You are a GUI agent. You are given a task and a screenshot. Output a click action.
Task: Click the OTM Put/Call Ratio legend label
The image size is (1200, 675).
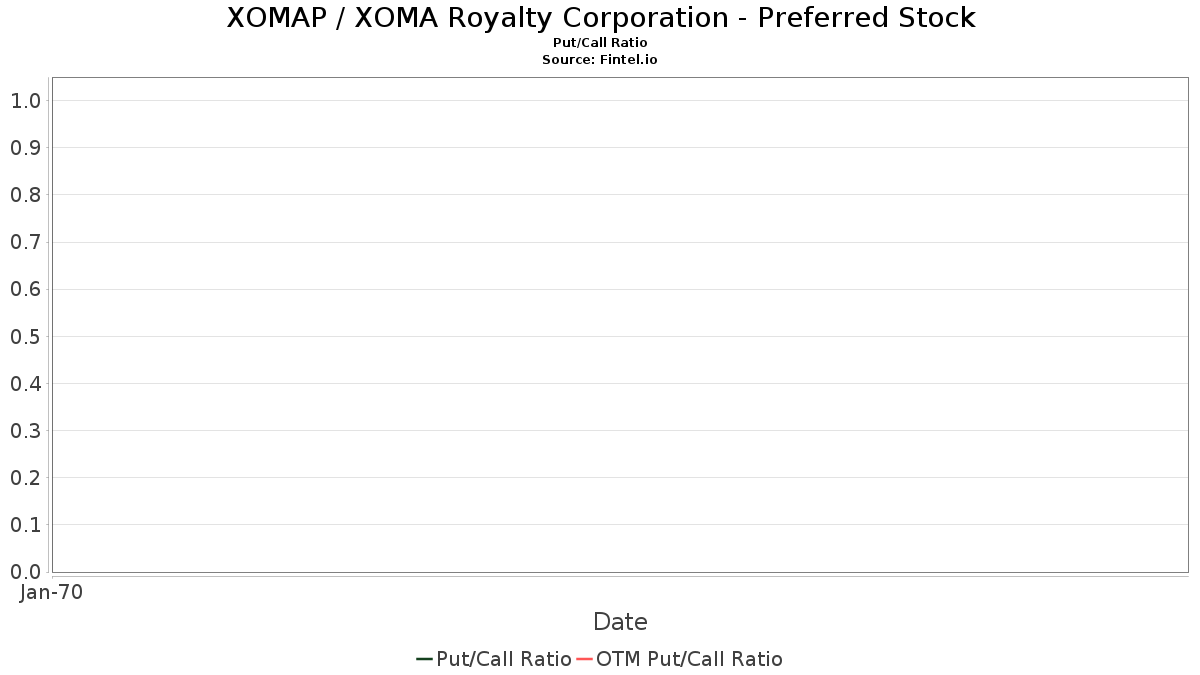pyautogui.click(x=689, y=659)
